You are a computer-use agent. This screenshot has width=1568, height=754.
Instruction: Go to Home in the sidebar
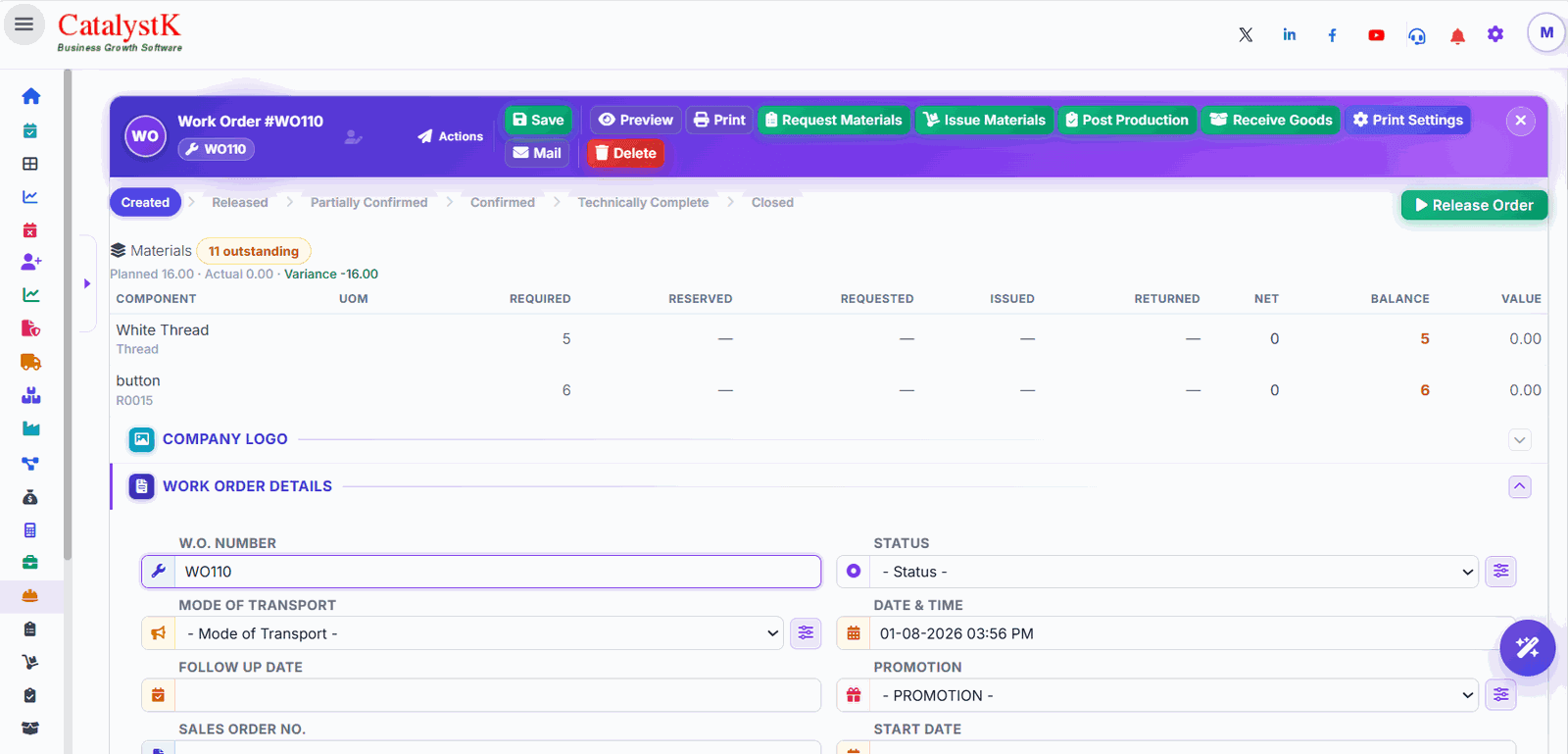point(31,96)
